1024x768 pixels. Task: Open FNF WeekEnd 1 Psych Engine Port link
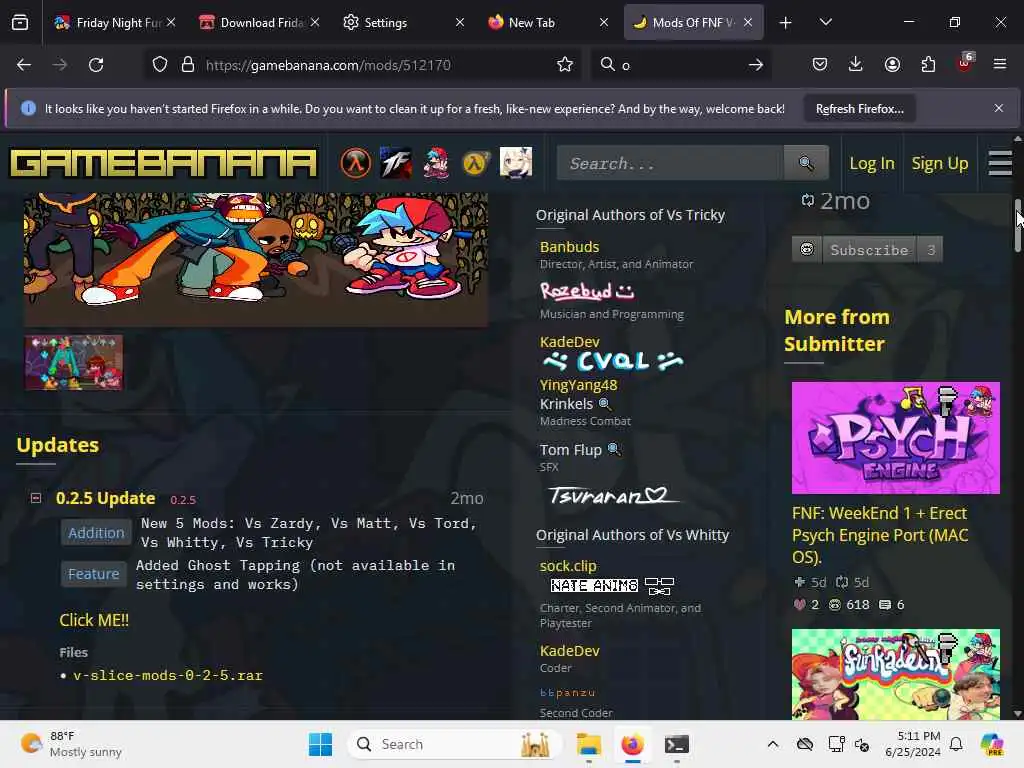(880, 535)
